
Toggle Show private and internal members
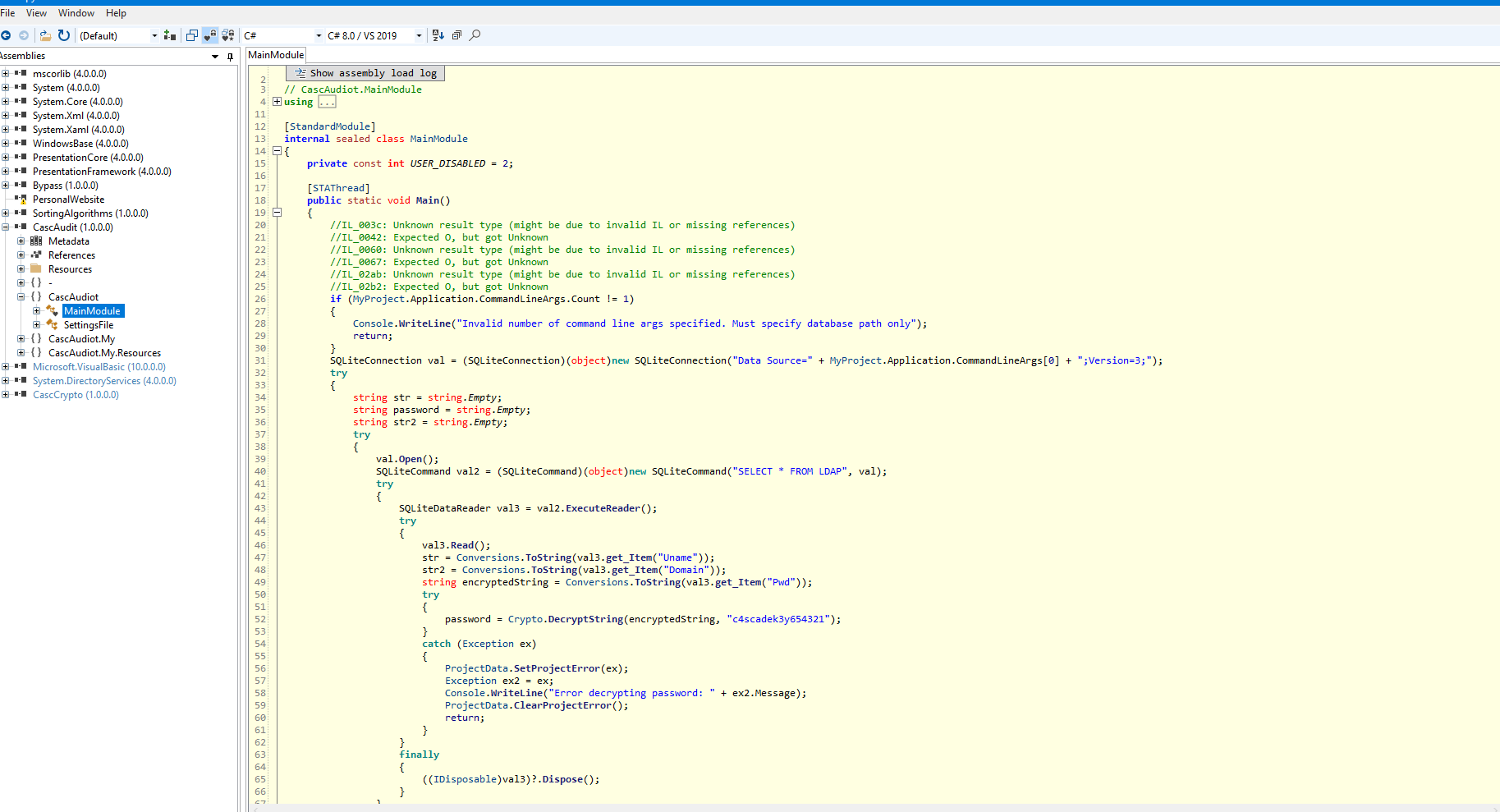click(210, 35)
